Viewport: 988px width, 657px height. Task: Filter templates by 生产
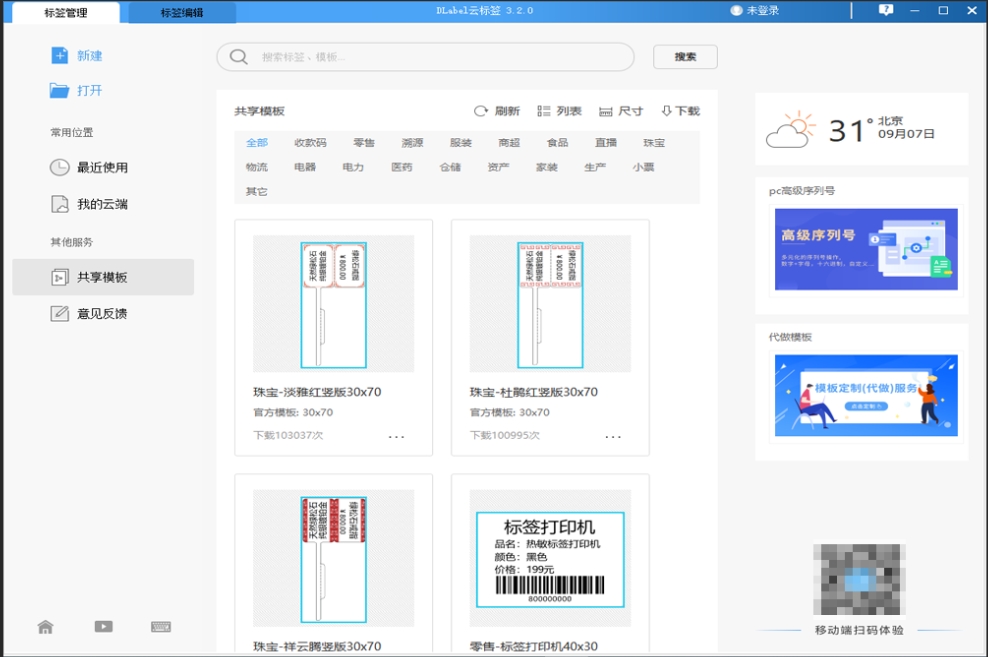[595, 167]
